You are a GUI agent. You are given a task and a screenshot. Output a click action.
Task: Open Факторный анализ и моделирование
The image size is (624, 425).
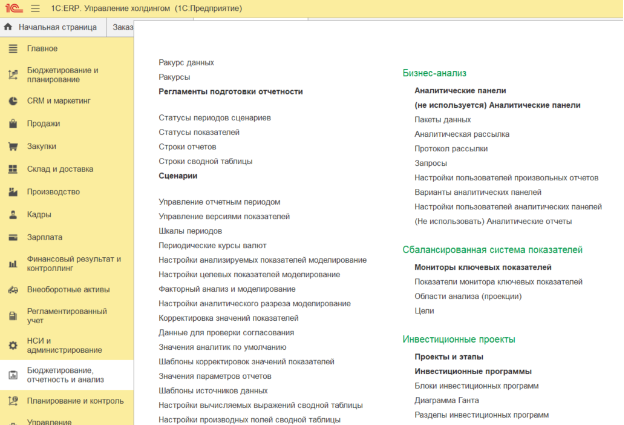click(227, 289)
